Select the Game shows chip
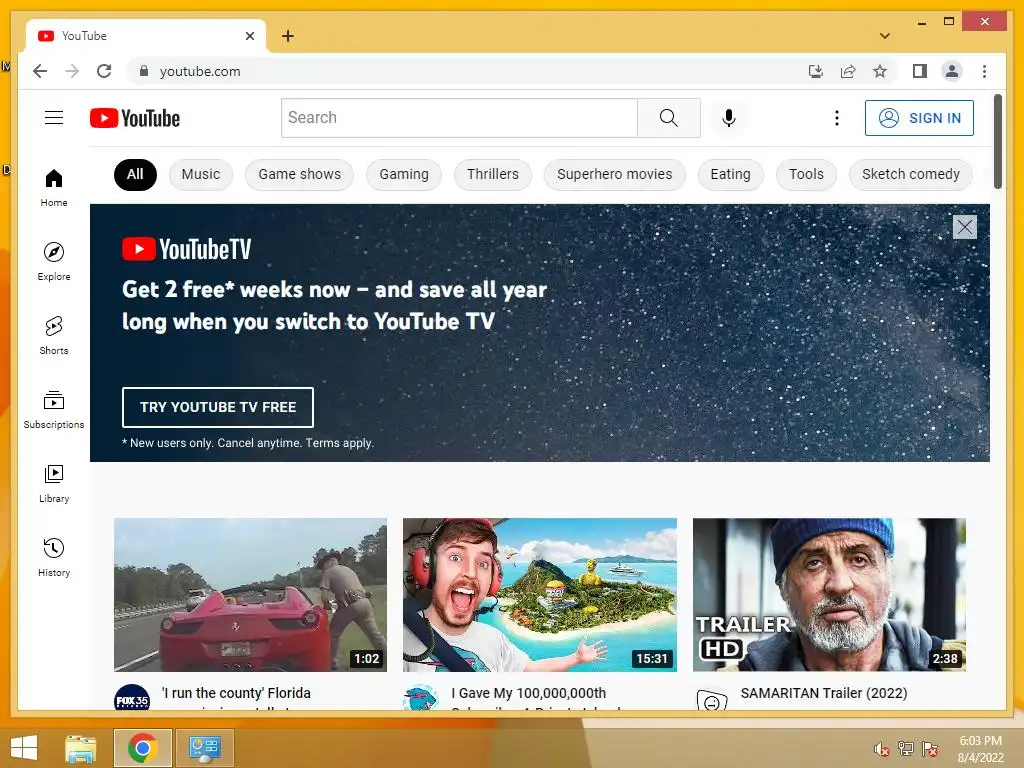The width and height of the screenshot is (1024, 768). pyautogui.click(x=299, y=174)
